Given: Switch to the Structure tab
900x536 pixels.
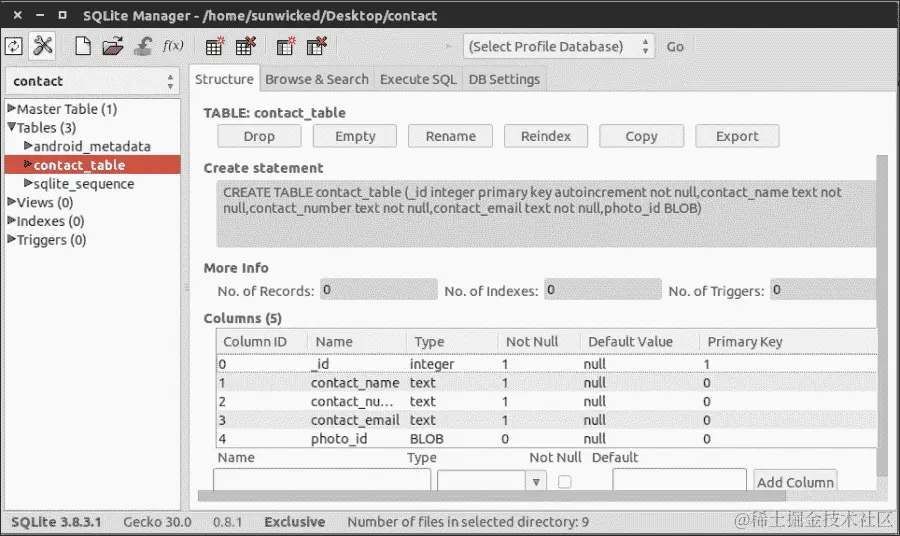Looking at the screenshot, I should tap(224, 79).
